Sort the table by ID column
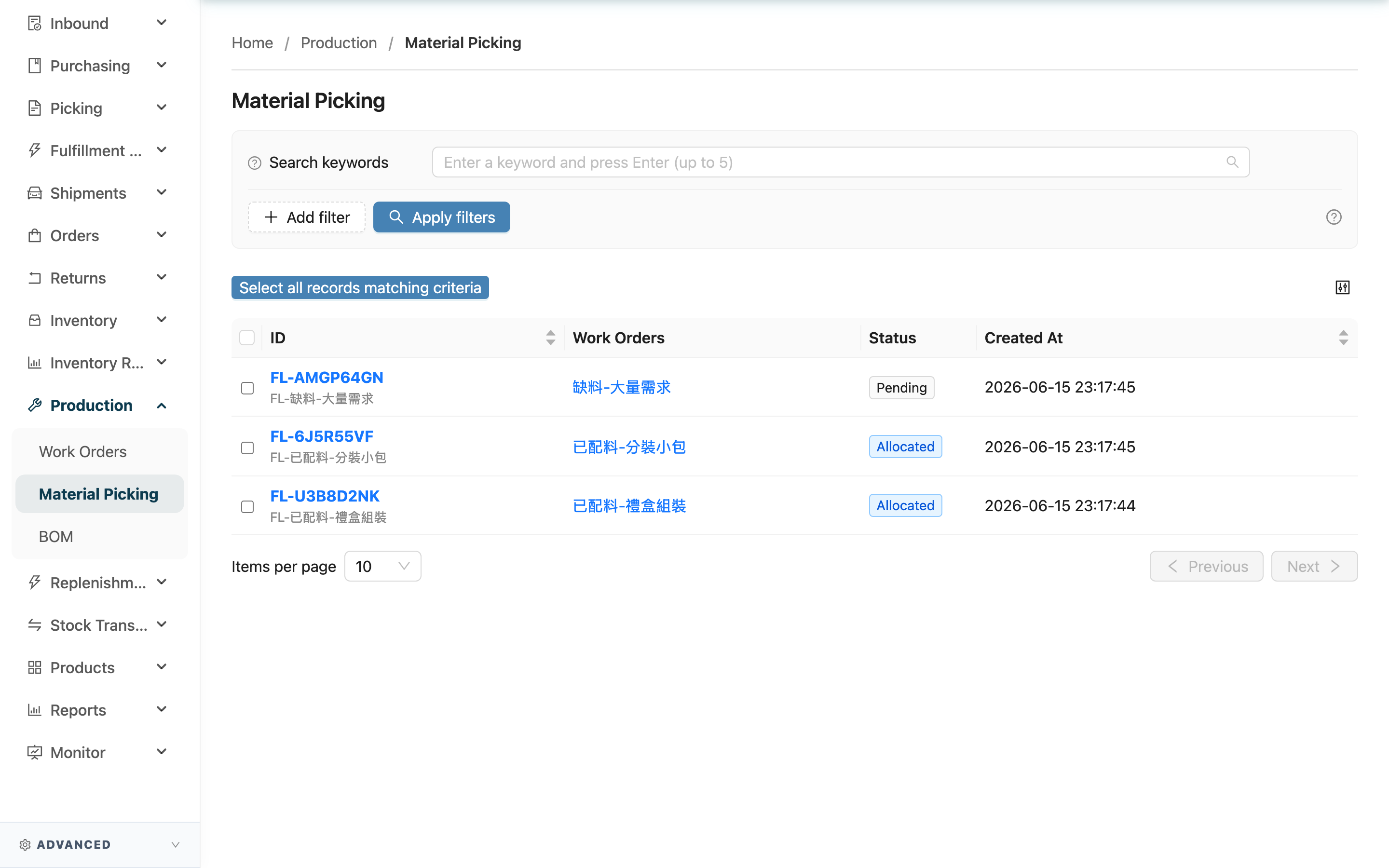The image size is (1389, 868). click(x=550, y=338)
